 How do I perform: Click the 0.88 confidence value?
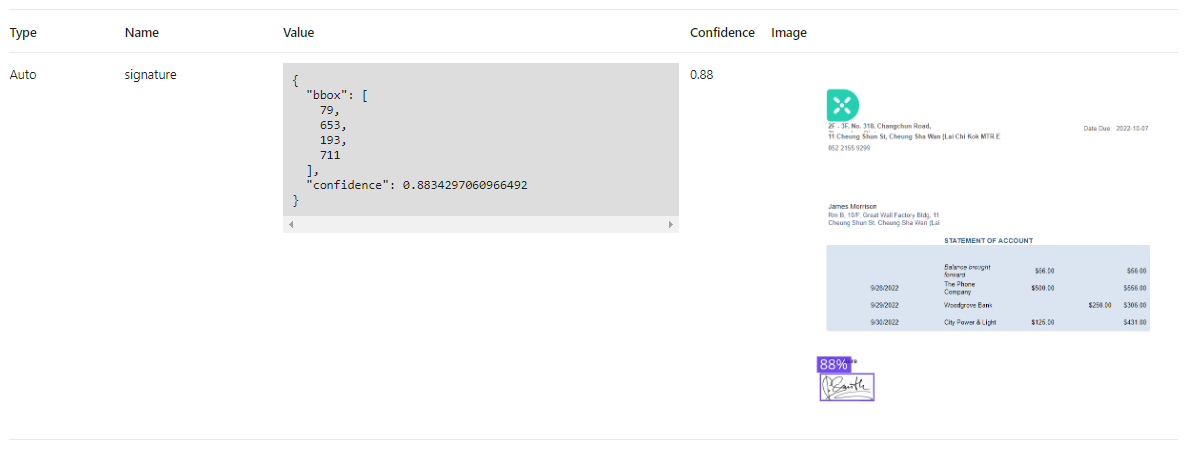click(x=702, y=74)
